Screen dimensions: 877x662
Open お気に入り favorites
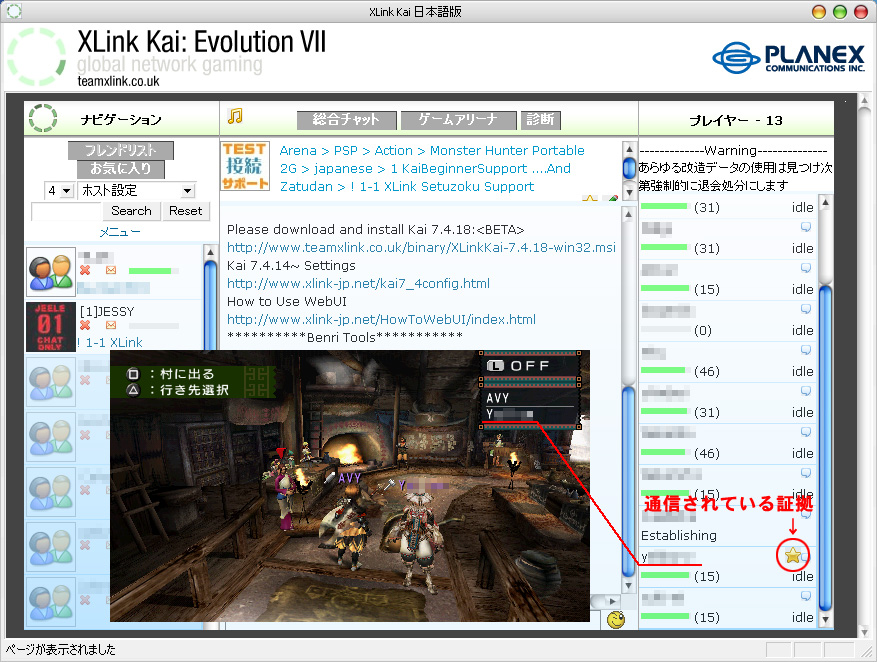pos(121,168)
